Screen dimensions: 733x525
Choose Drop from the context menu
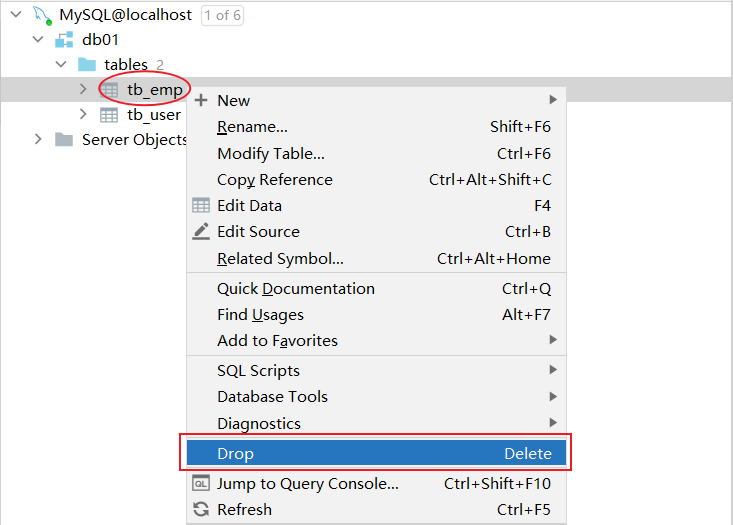pyautogui.click(x=376, y=454)
